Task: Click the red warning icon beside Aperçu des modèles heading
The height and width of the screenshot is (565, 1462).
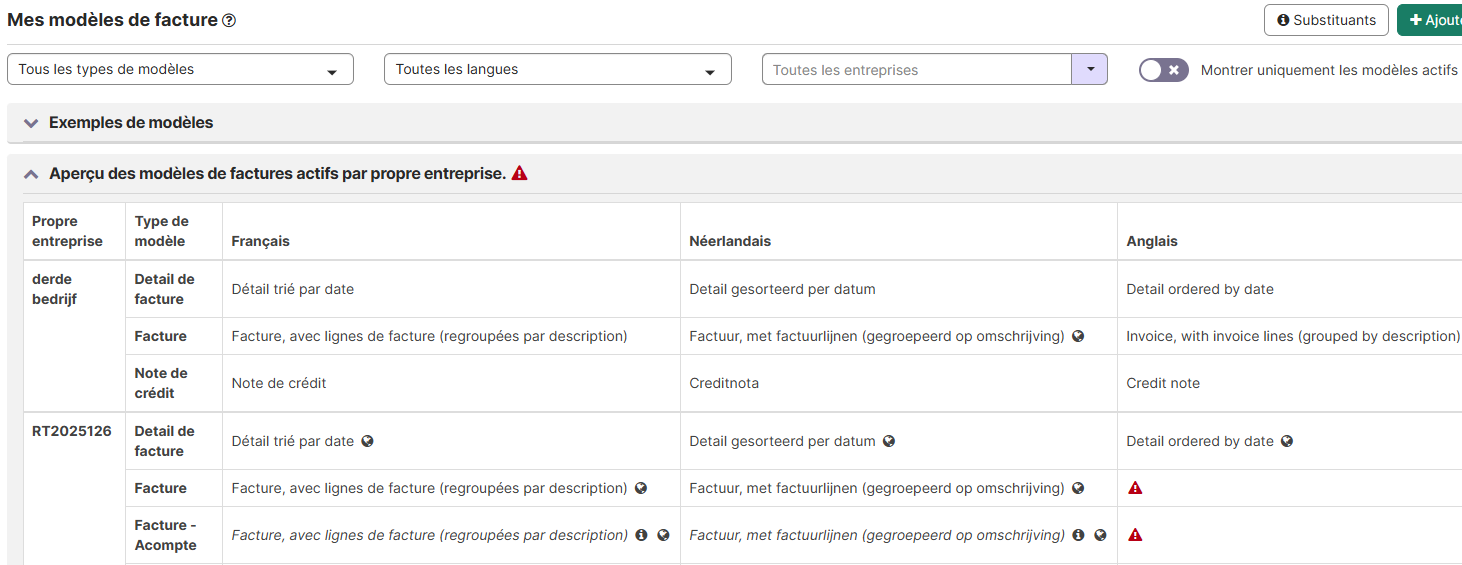Action: pyautogui.click(x=519, y=173)
